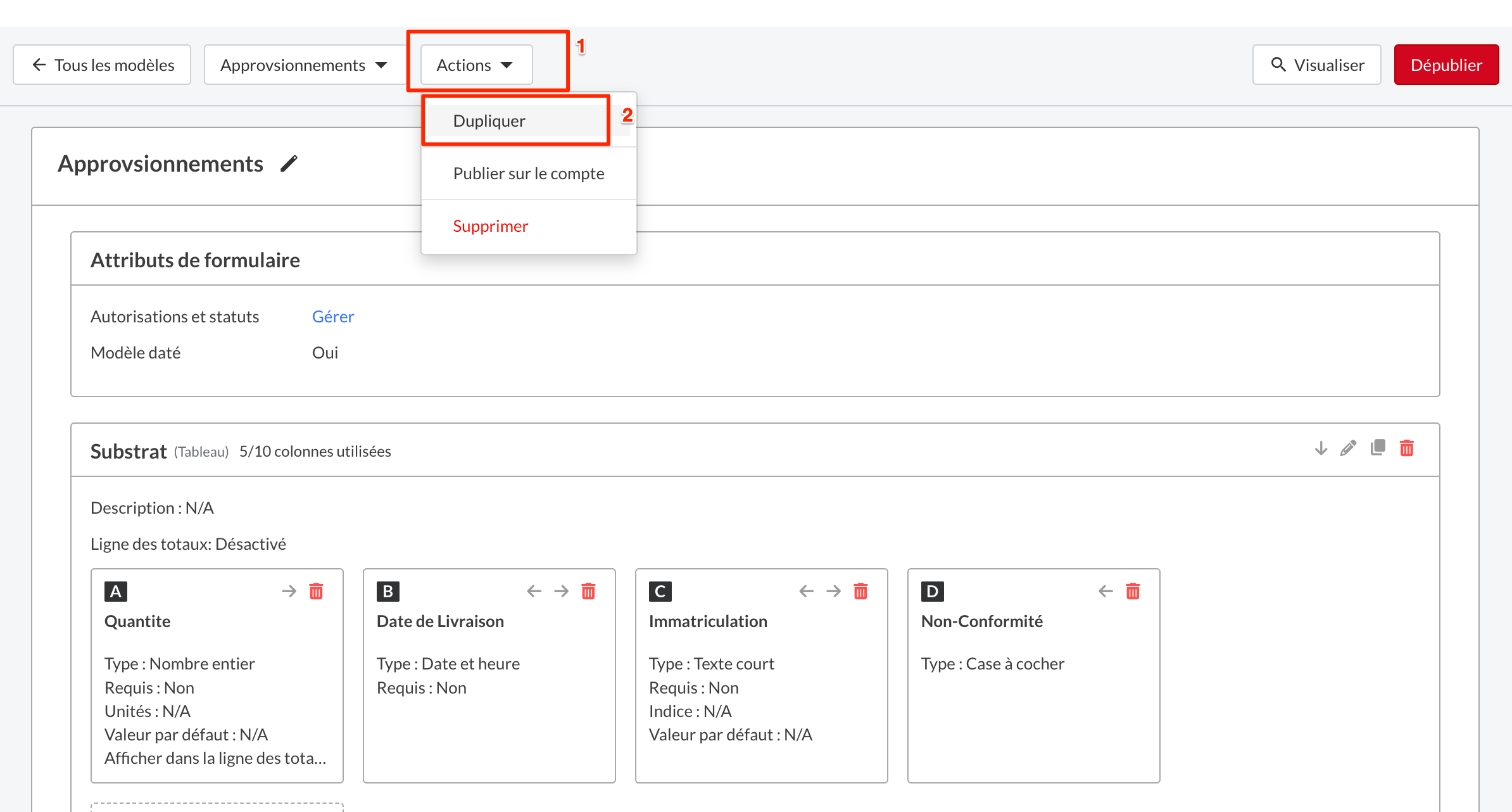Viewport: 1512px width, 812px height.
Task: Delete the Immatriculation column C
Action: click(860, 592)
